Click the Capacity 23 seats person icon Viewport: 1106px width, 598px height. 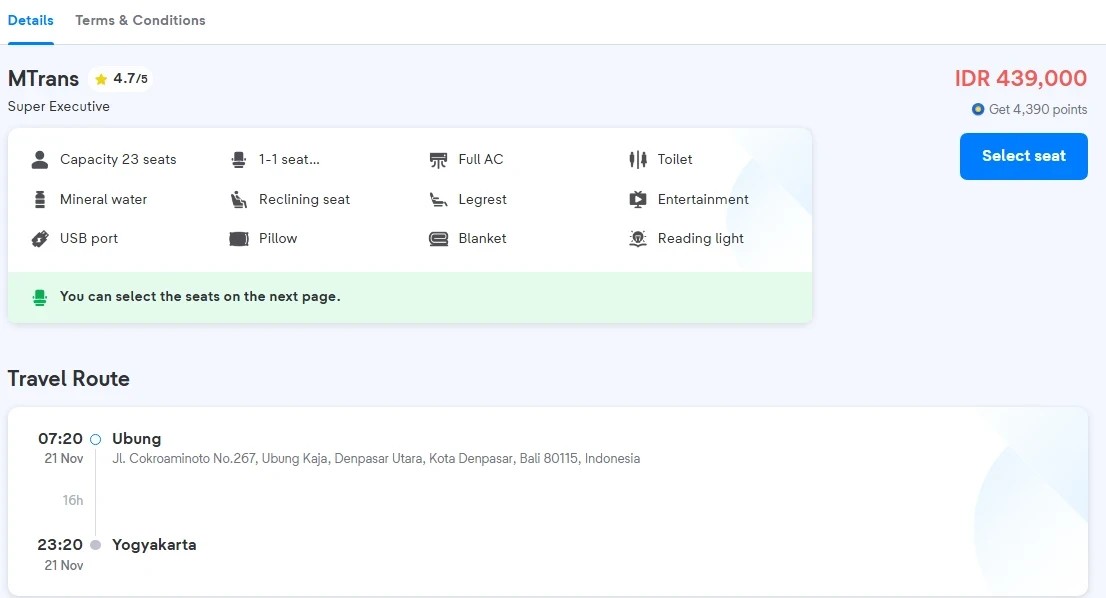(x=40, y=159)
